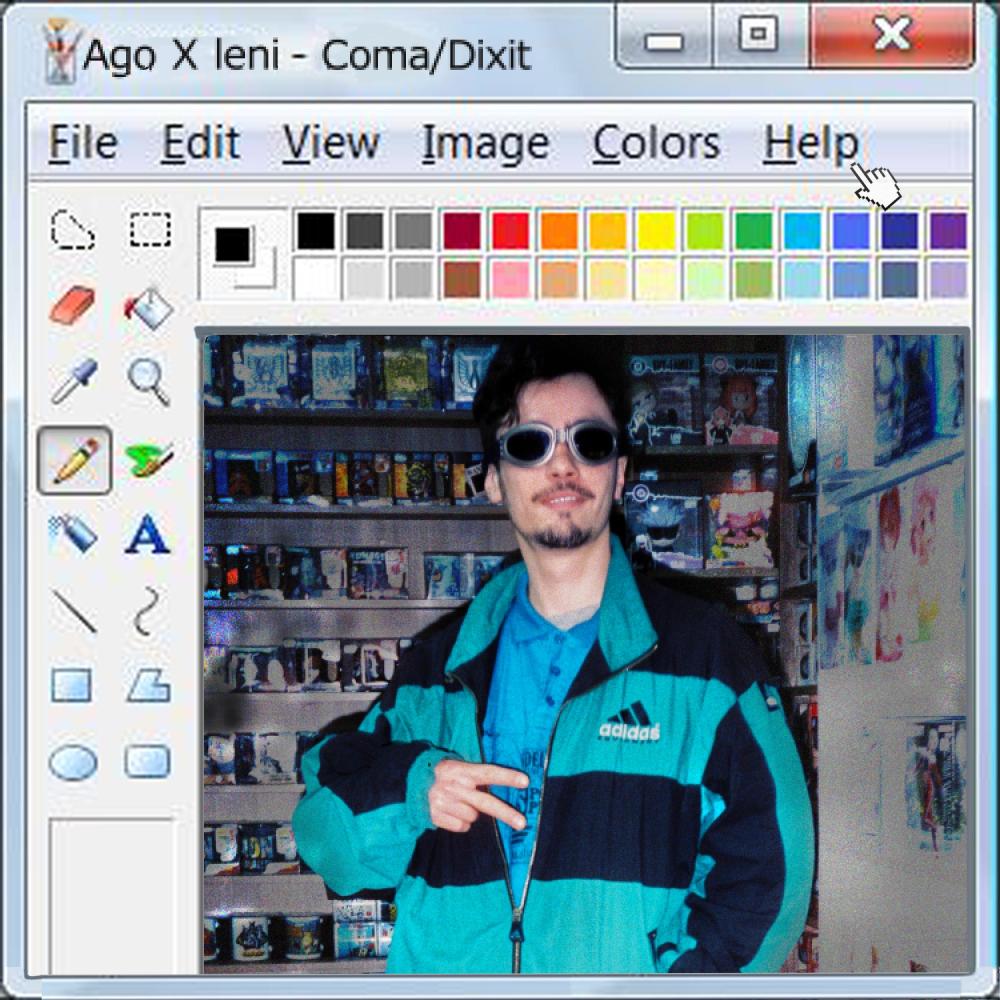
Task: Pick the lime green swatch
Action: (705, 230)
